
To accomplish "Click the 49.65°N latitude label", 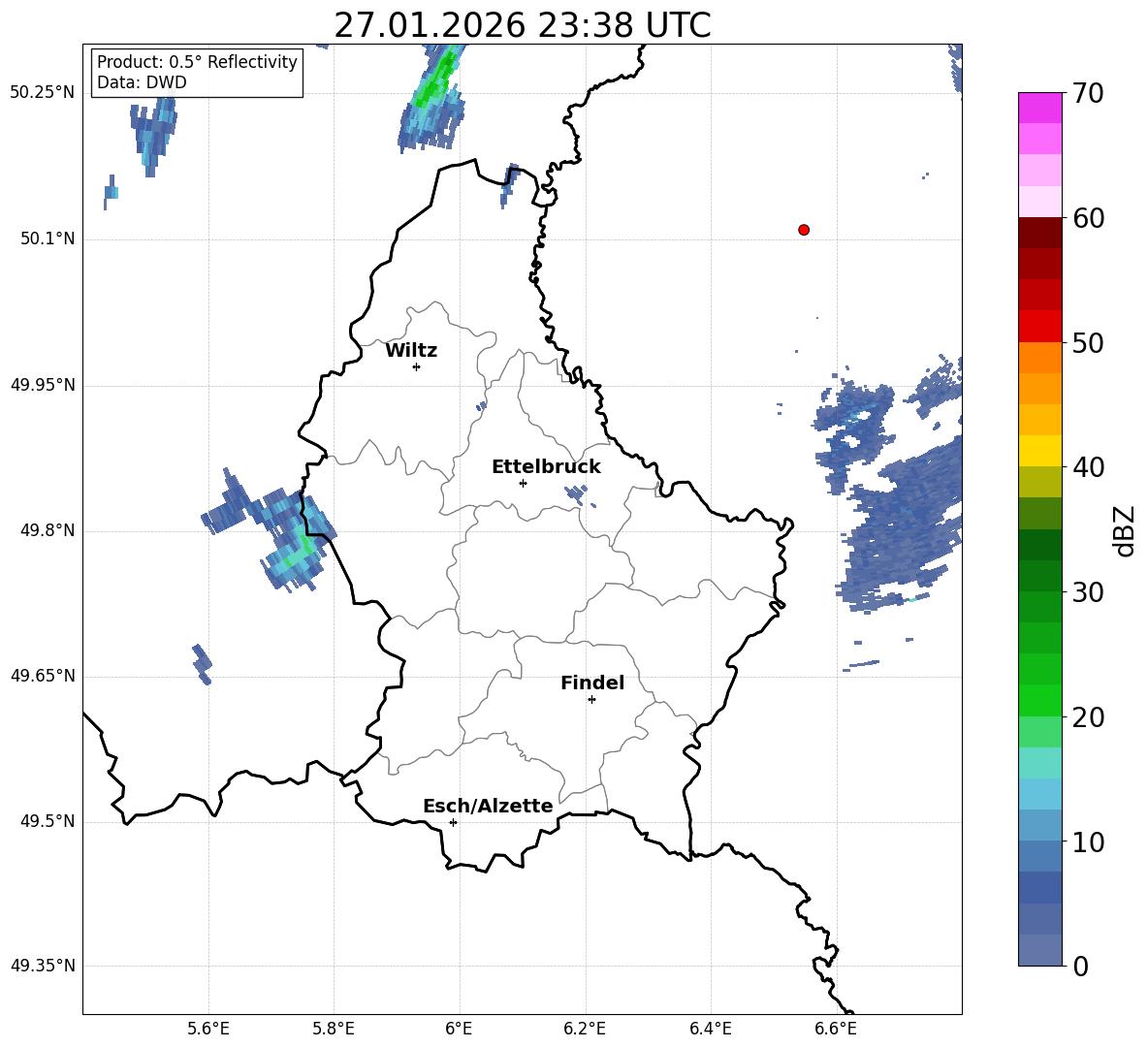I will click(43, 676).
